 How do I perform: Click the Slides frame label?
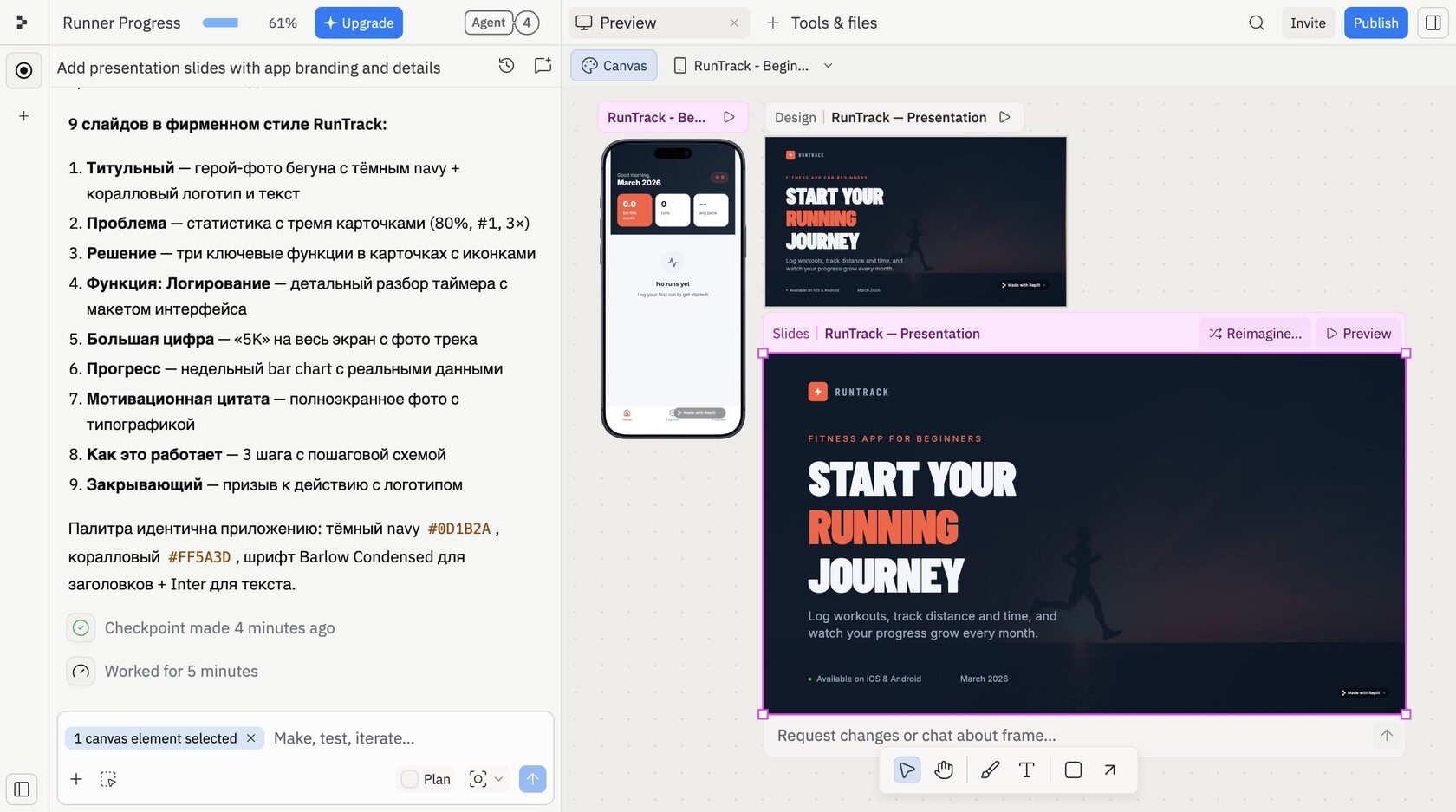tap(790, 334)
